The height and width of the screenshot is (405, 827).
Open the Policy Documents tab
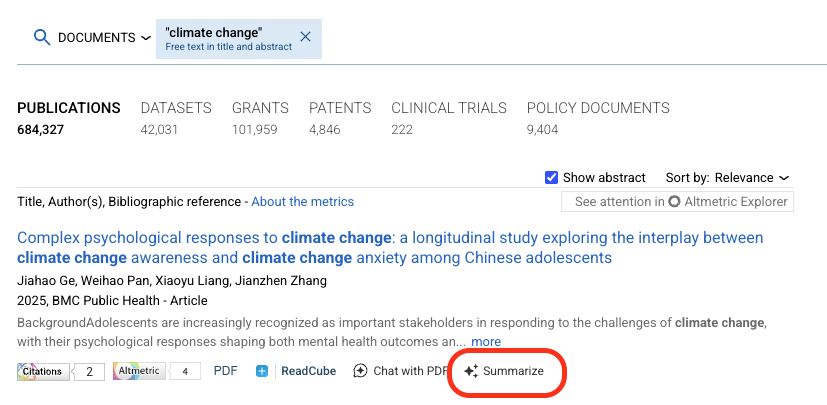coord(598,108)
